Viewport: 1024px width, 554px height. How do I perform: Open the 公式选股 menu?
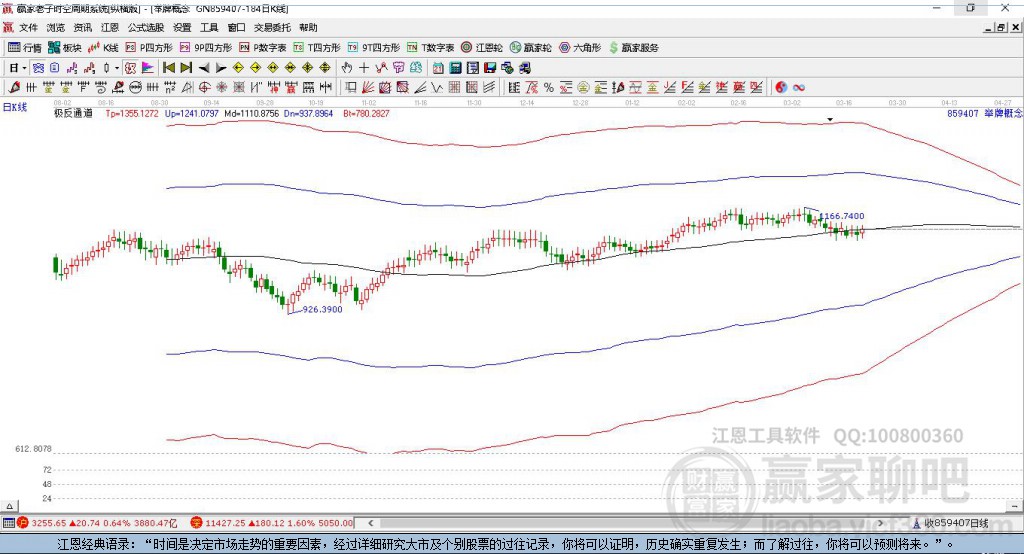coord(146,27)
